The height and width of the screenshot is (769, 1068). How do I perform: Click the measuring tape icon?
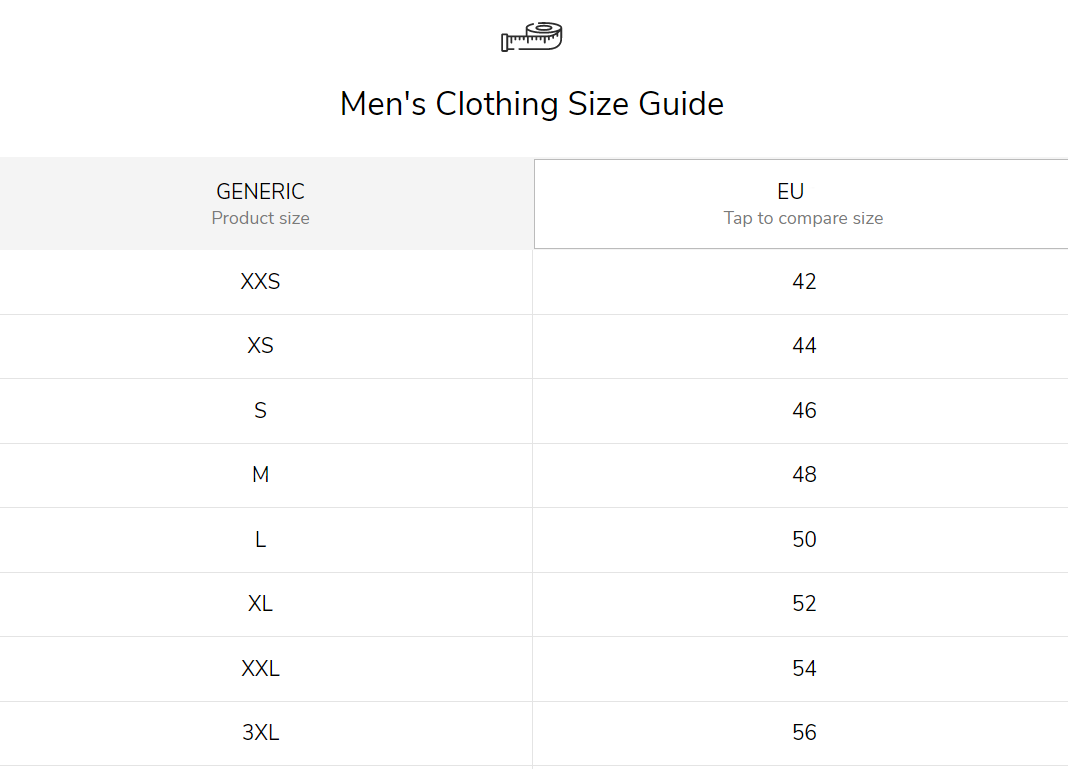(532, 37)
